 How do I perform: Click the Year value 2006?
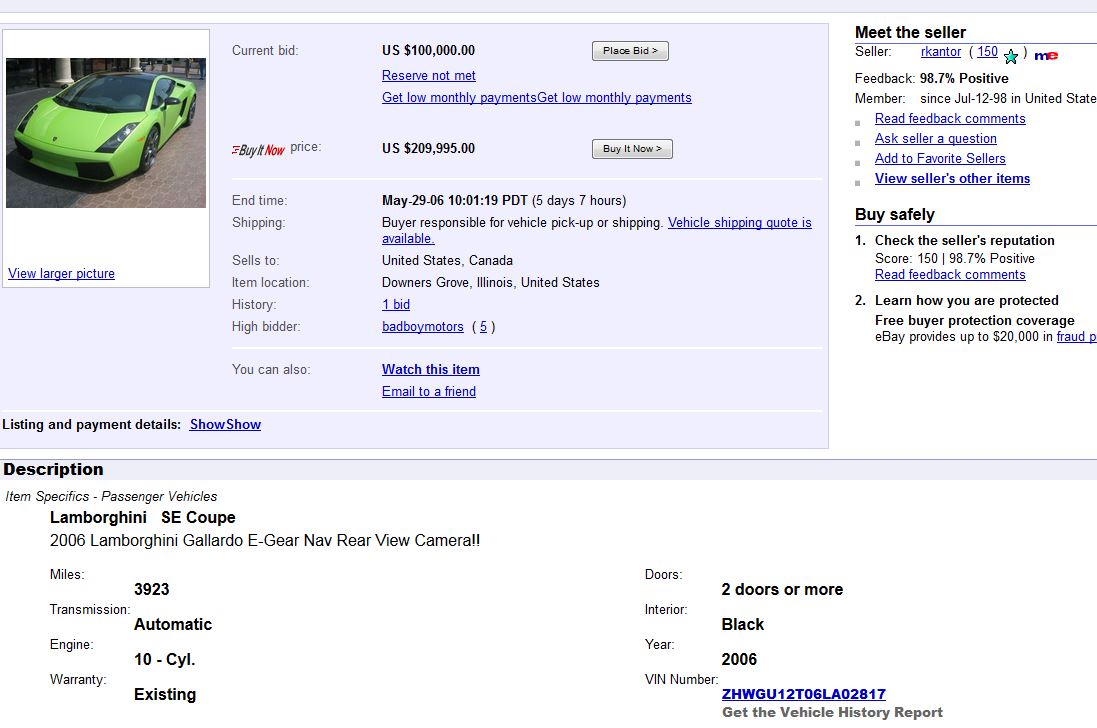739,659
